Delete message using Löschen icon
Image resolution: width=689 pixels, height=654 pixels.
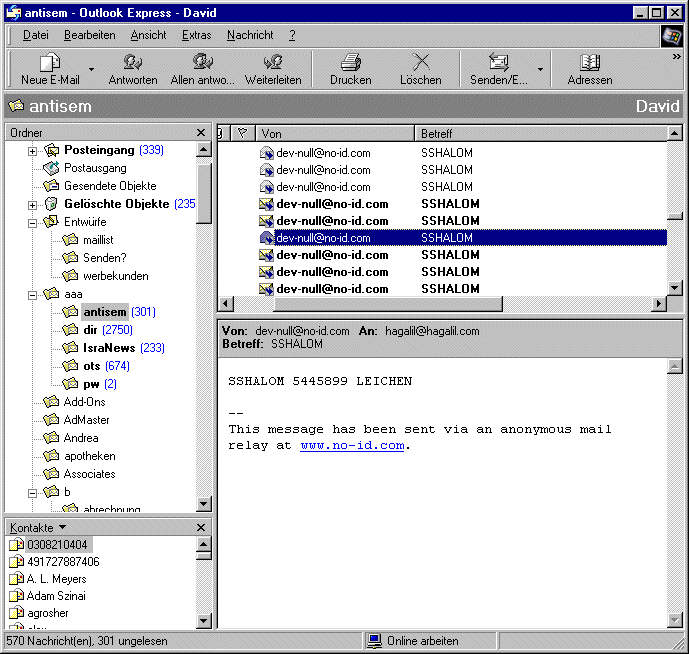[421, 63]
